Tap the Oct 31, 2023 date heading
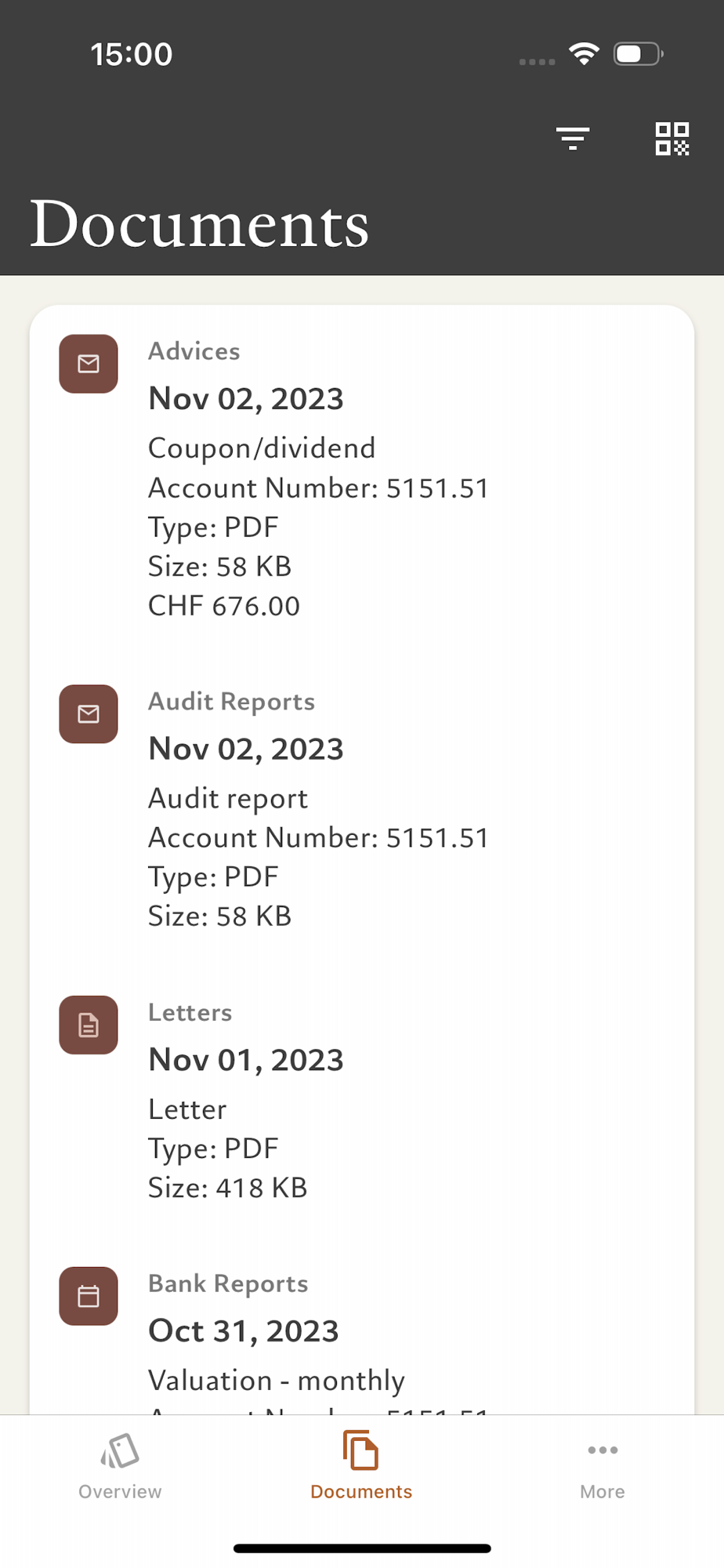The image size is (724, 1568). coord(244,1331)
